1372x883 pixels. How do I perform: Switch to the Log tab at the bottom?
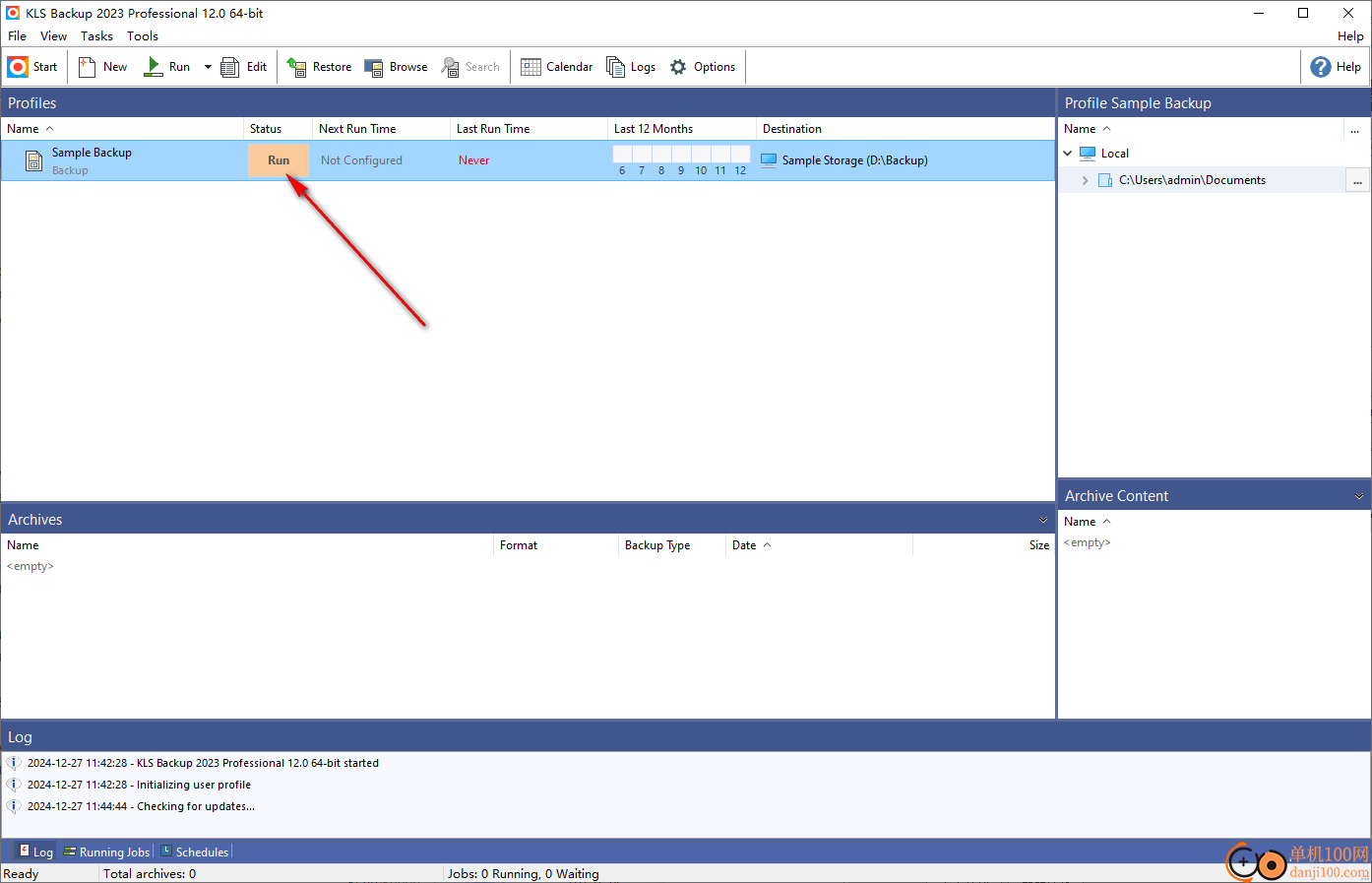pos(35,852)
